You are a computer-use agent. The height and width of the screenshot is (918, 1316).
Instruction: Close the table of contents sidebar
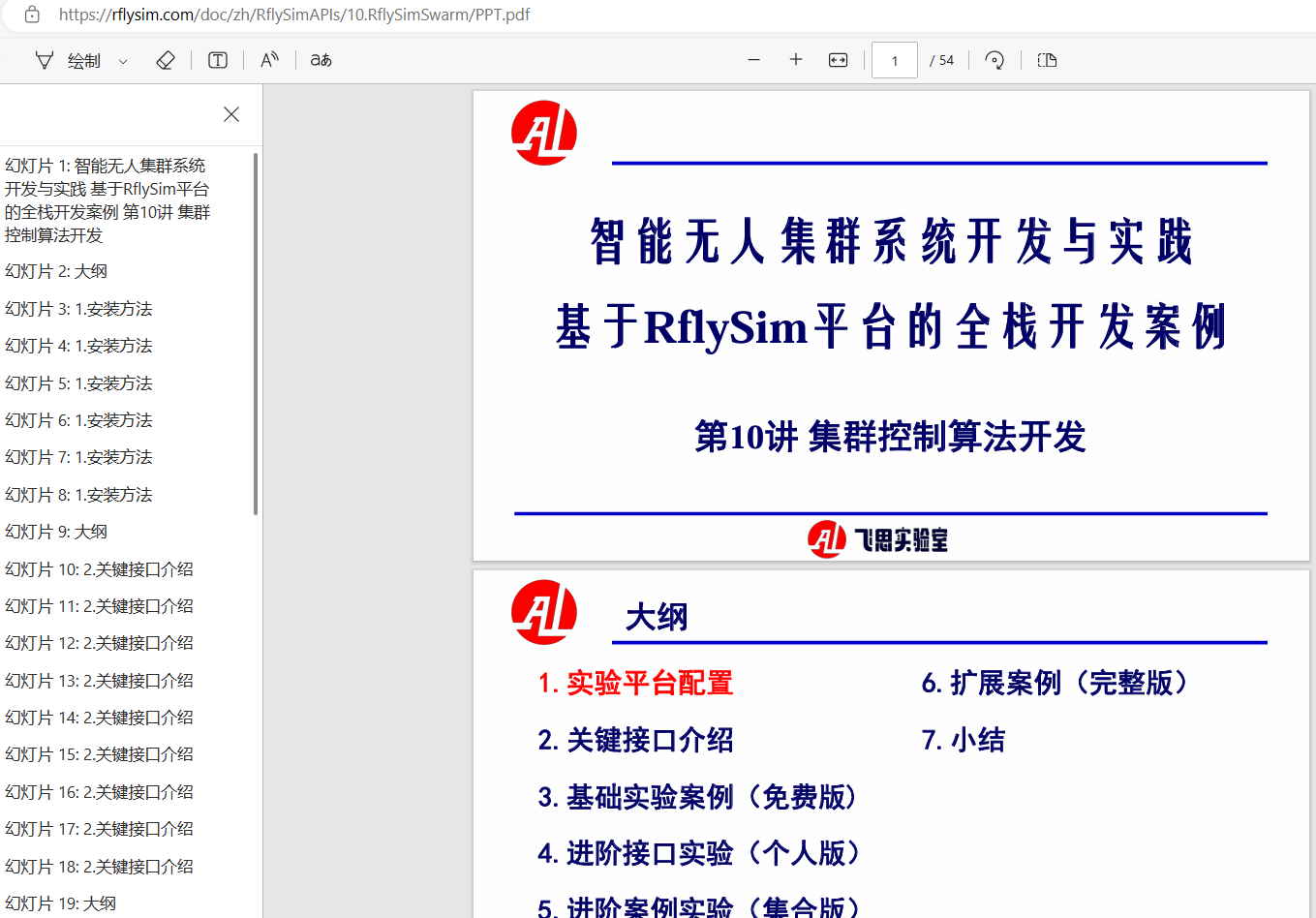pos(231,114)
